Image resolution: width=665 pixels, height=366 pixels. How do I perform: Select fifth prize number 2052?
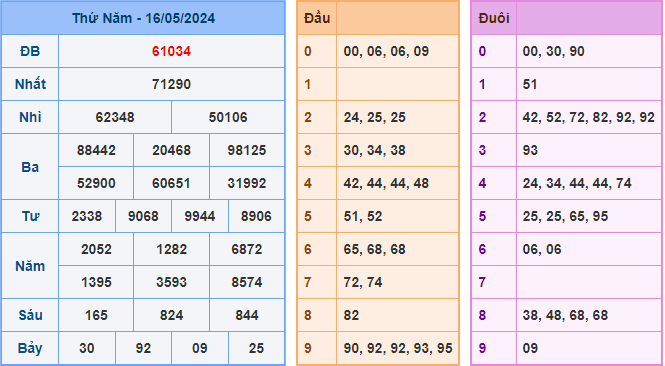point(96,249)
